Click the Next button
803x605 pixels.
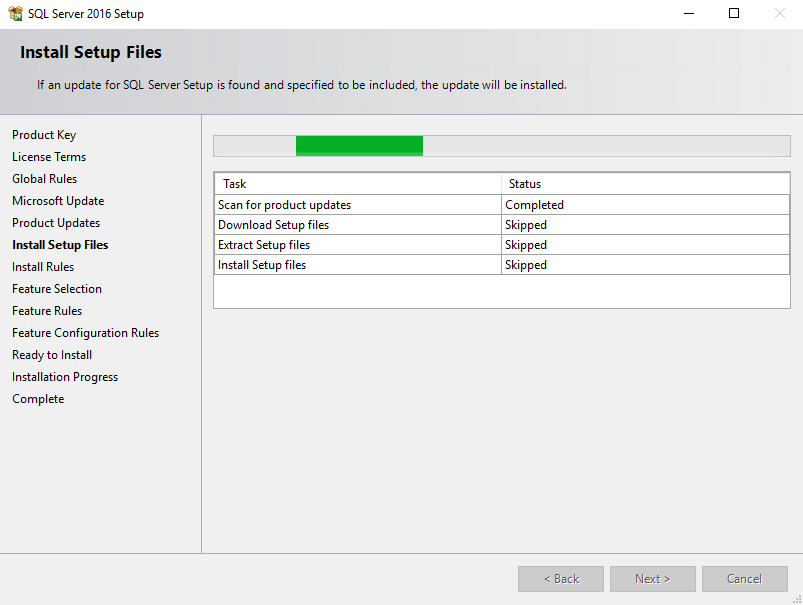(x=652, y=579)
